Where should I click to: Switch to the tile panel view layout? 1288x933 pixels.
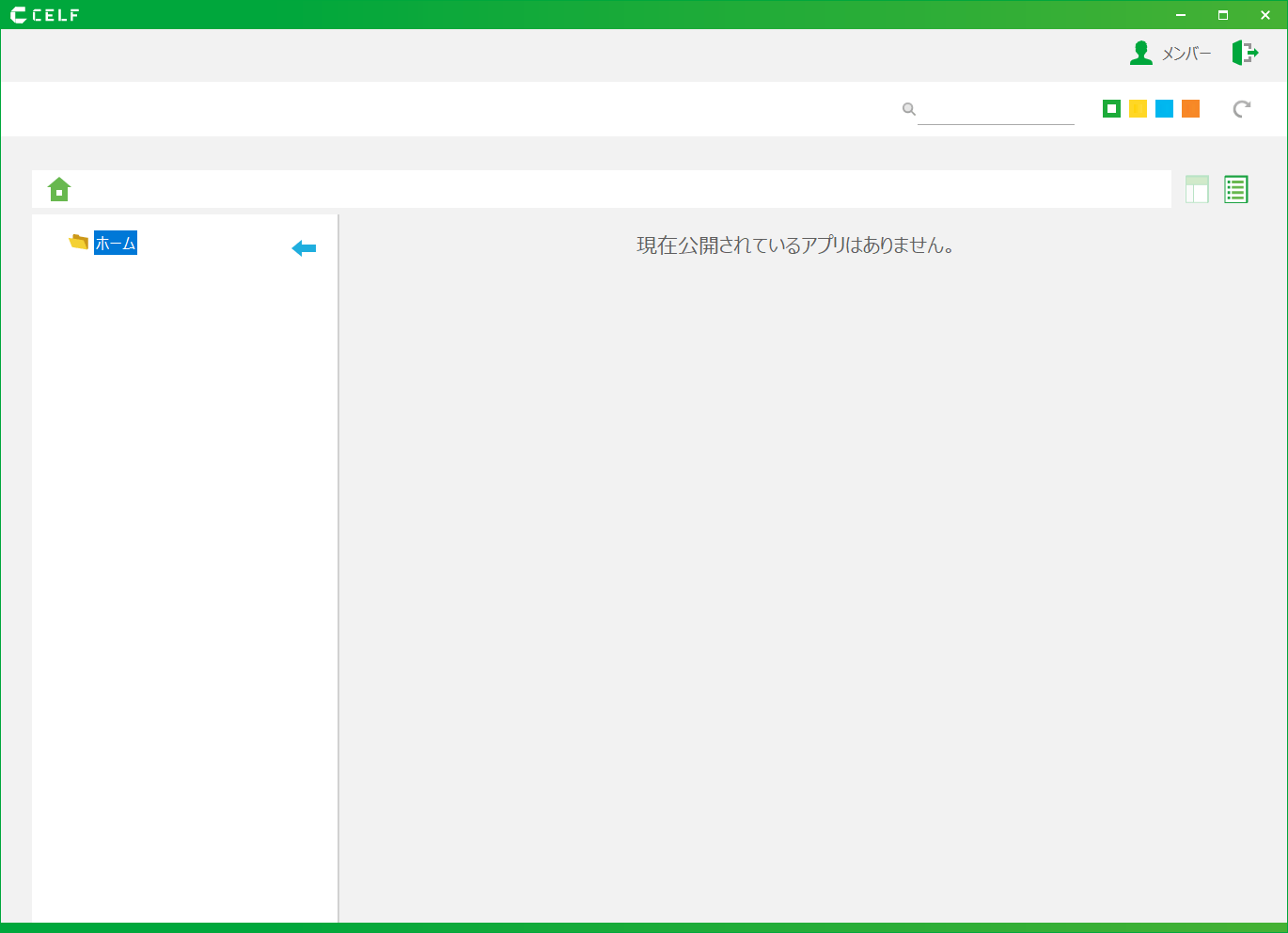tap(1197, 189)
